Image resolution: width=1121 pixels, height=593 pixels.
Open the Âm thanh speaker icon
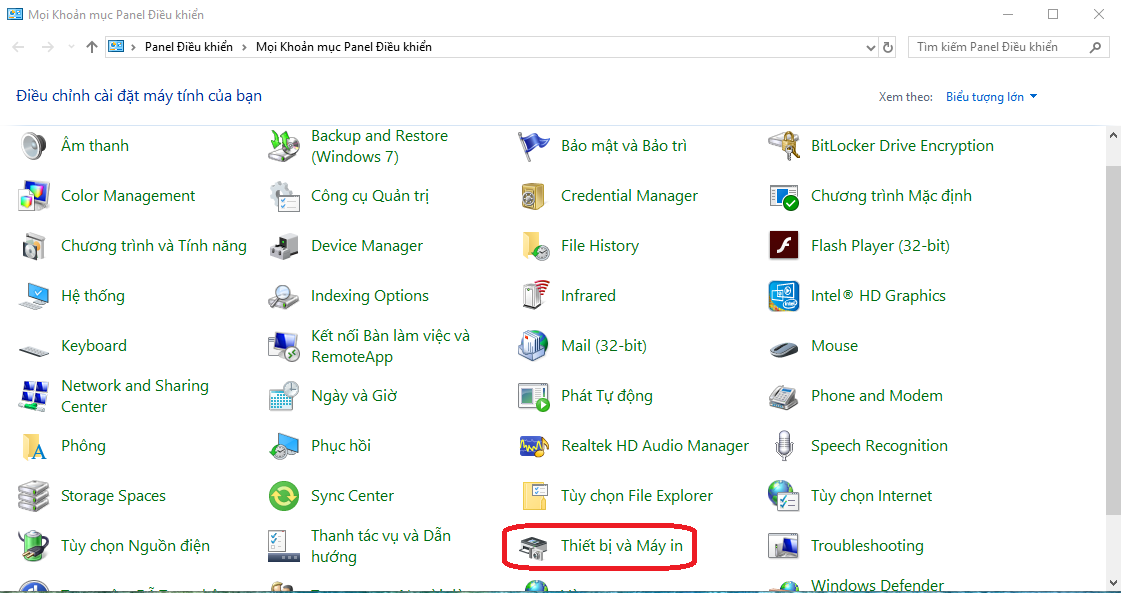[x=34, y=146]
